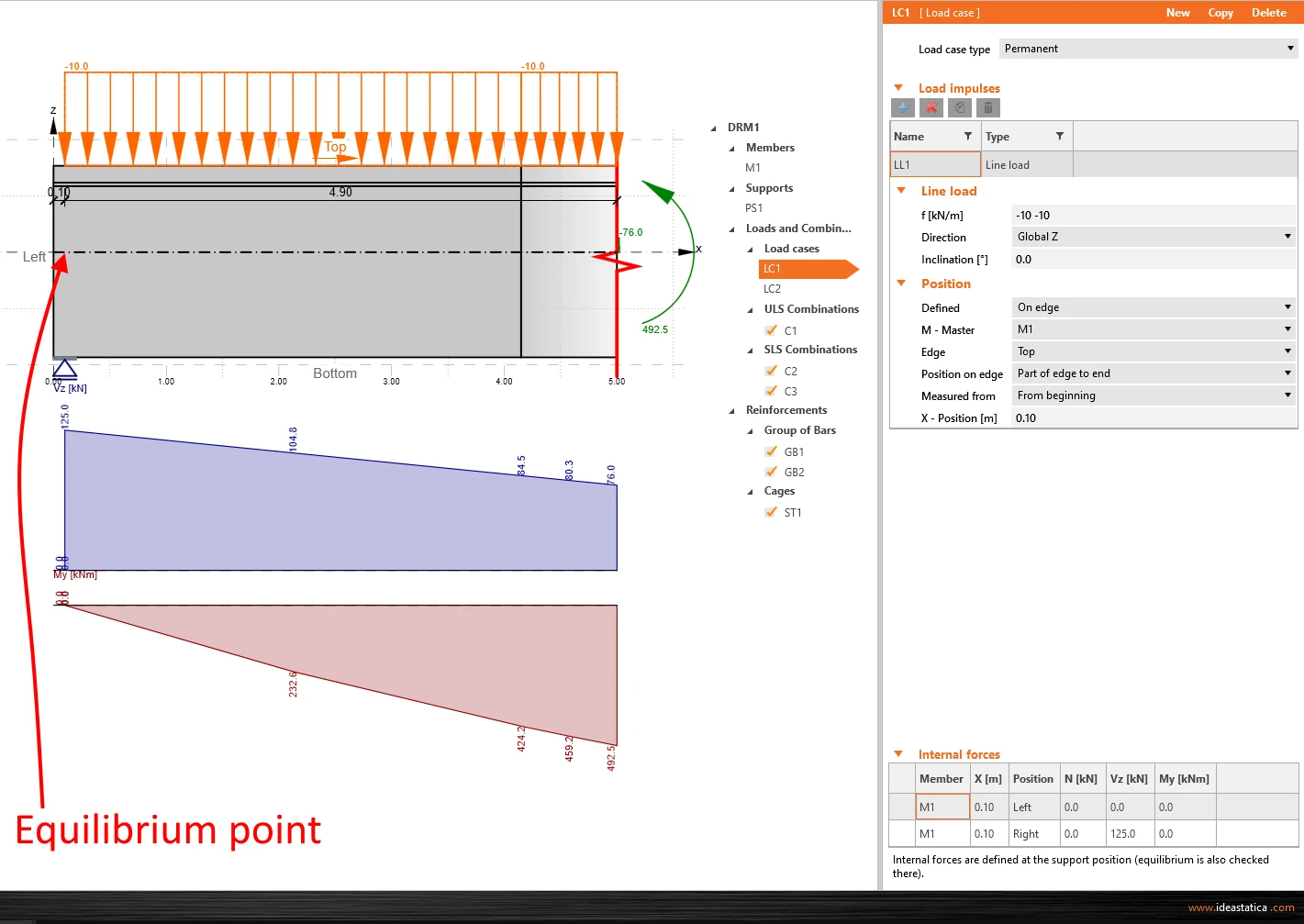1304x924 pixels.
Task: Click the trash delete-all impulses icon
Action: coord(988,107)
